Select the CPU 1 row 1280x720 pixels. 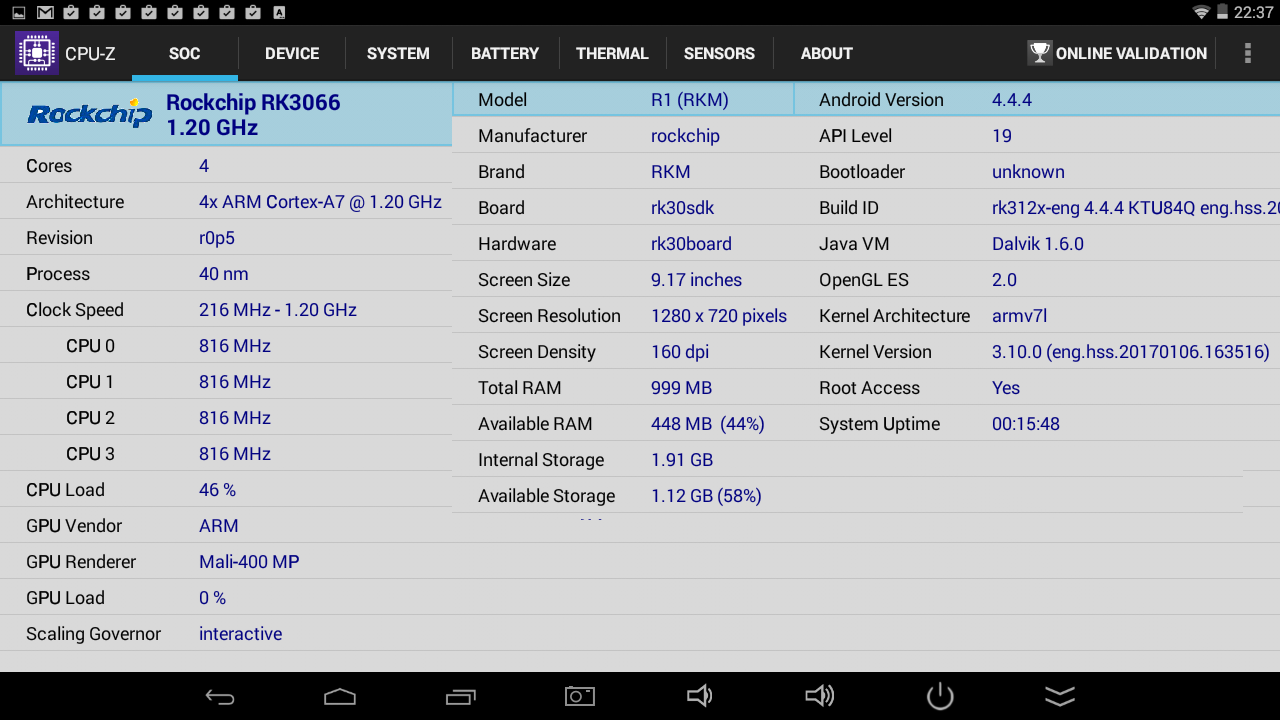coord(226,382)
